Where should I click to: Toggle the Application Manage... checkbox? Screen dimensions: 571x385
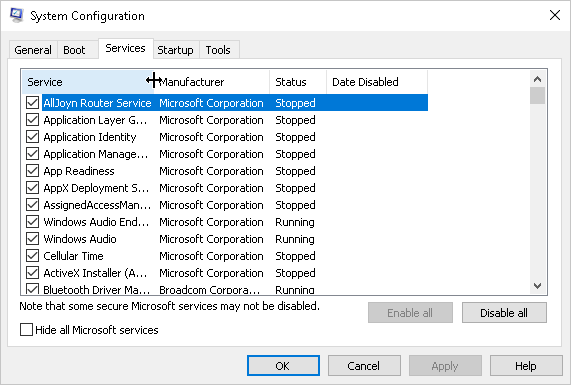click(x=32, y=154)
